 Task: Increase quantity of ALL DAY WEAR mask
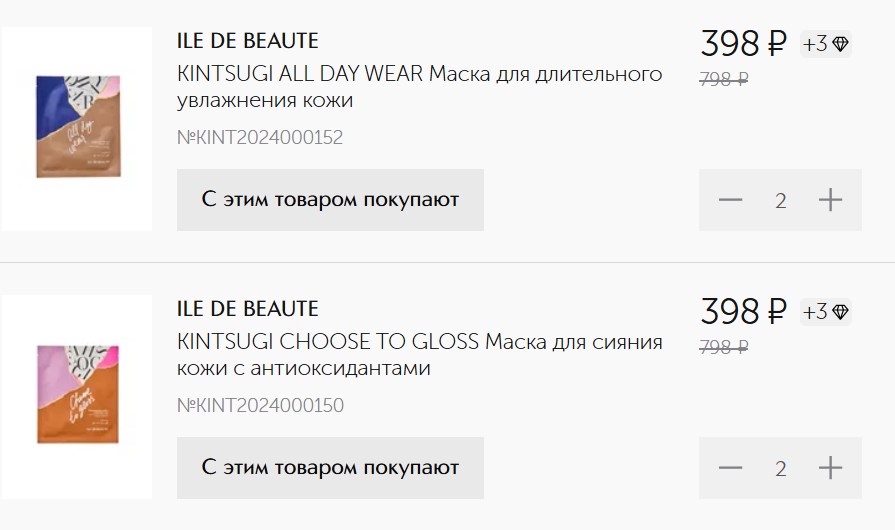[x=830, y=200]
